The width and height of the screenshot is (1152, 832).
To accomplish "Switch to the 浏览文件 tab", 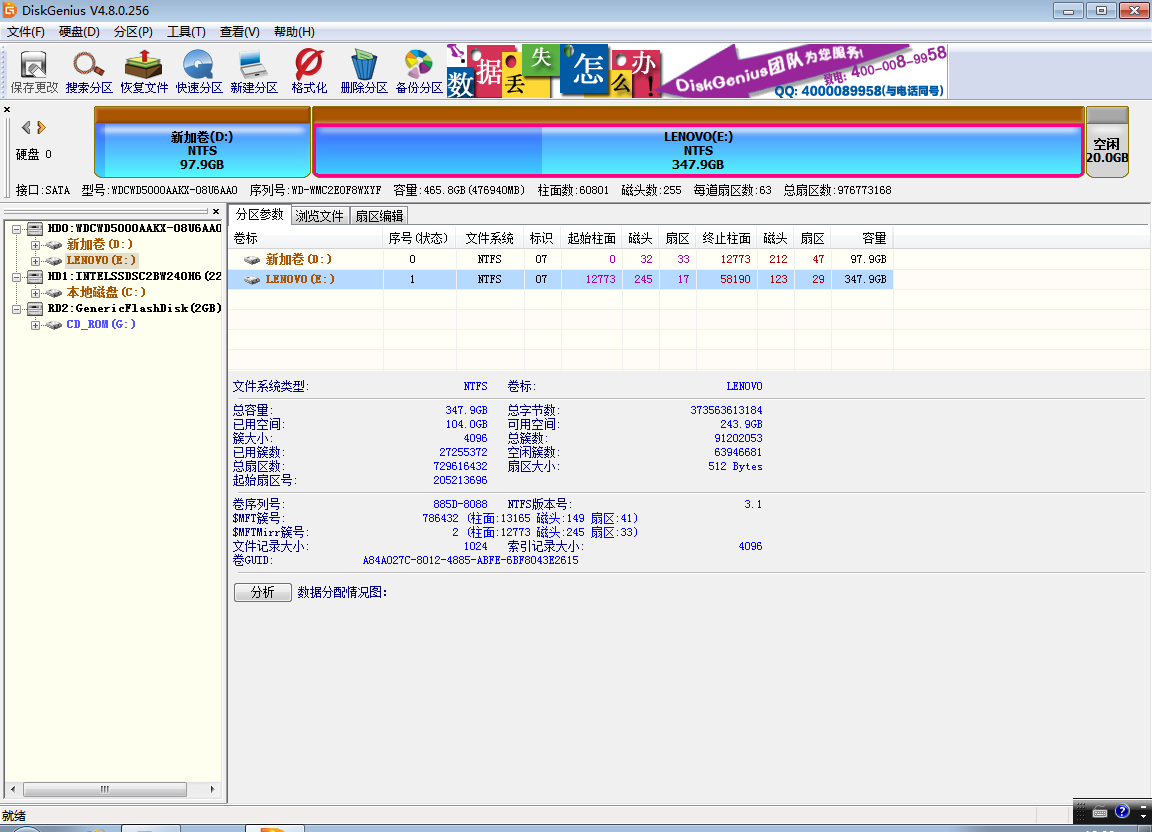I will click(320, 216).
